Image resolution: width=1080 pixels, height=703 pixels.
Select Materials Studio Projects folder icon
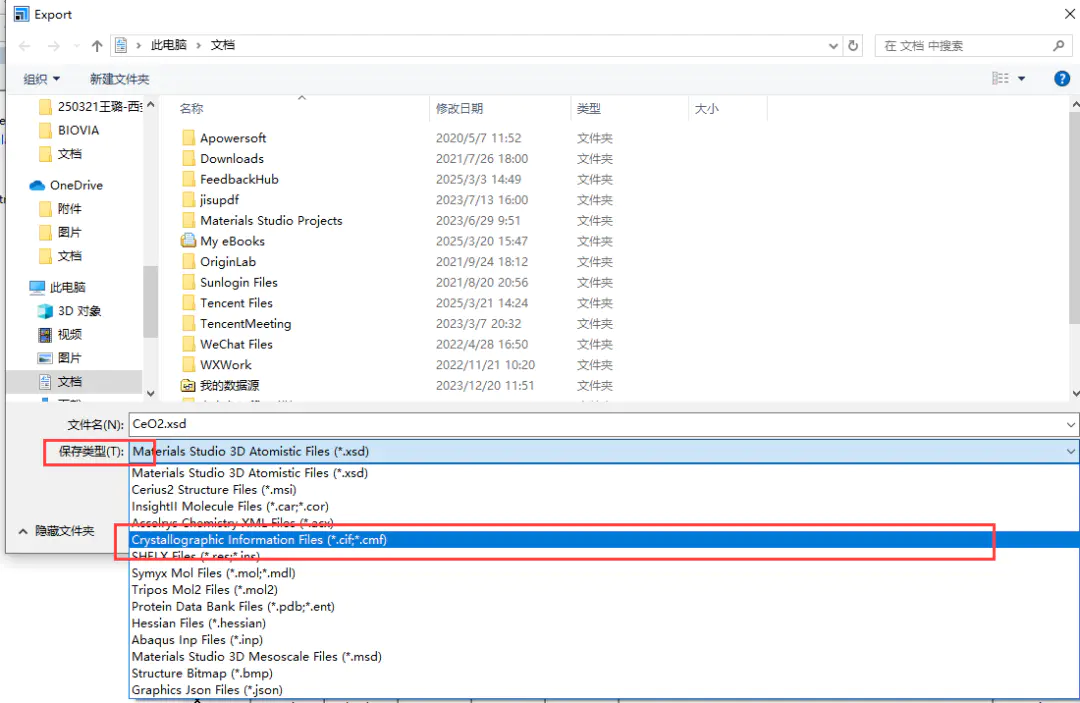pyautogui.click(x=188, y=220)
